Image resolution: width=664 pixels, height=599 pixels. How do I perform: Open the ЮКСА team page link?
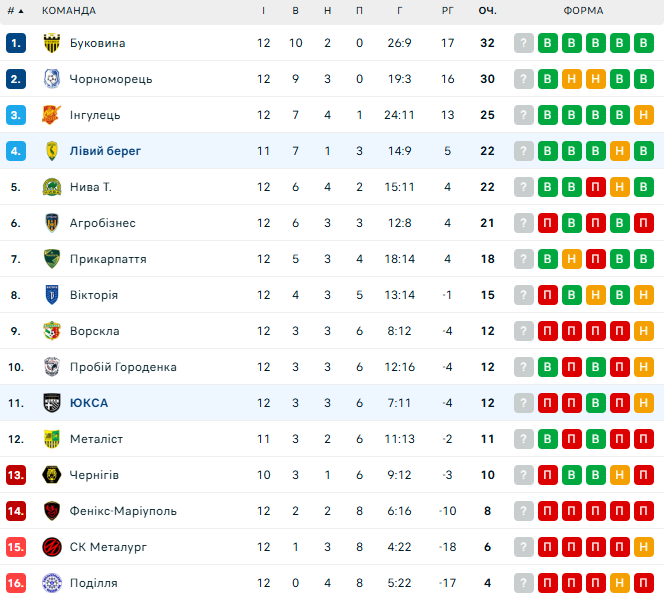click(89, 403)
